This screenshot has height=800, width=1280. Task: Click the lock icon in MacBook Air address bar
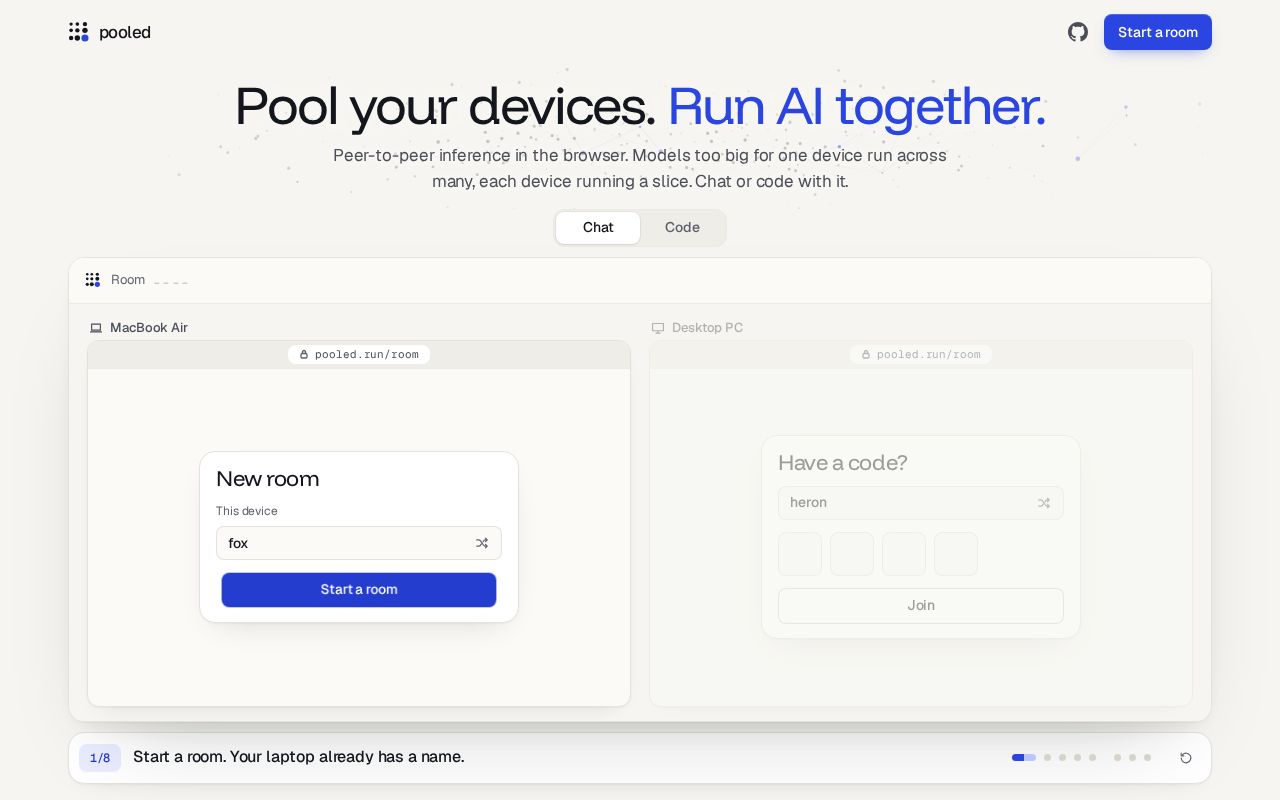click(304, 355)
